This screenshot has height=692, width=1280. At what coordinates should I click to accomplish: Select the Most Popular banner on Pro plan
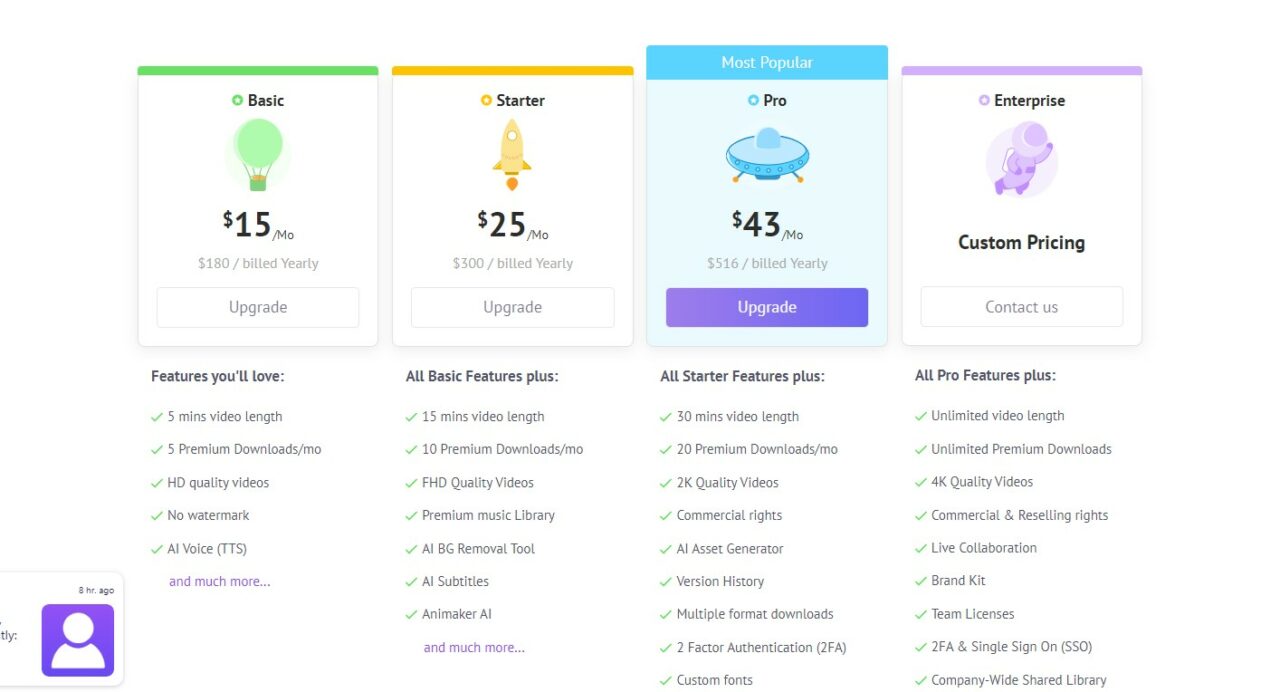point(766,62)
